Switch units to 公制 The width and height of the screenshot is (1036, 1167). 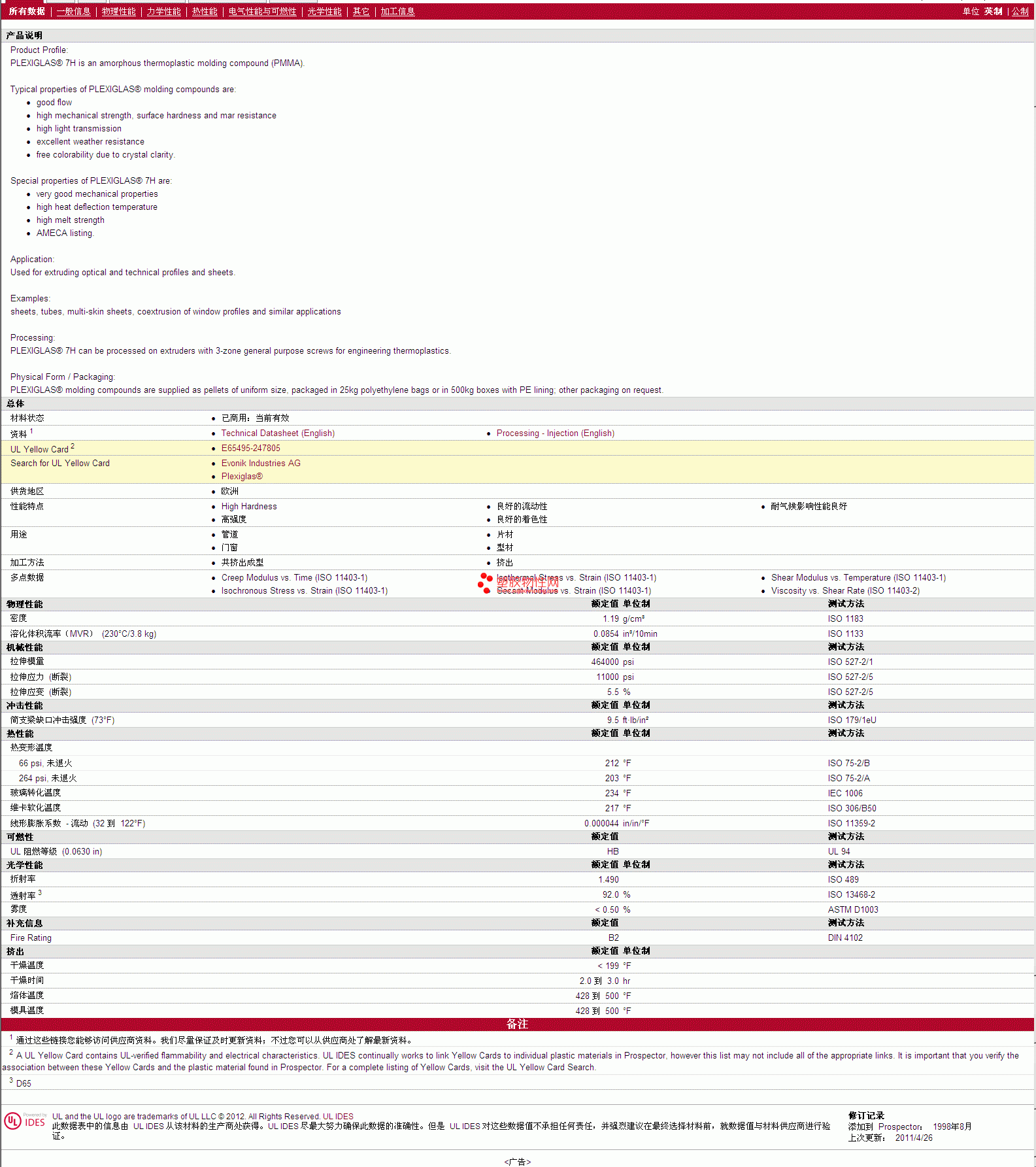[x=1020, y=12]
